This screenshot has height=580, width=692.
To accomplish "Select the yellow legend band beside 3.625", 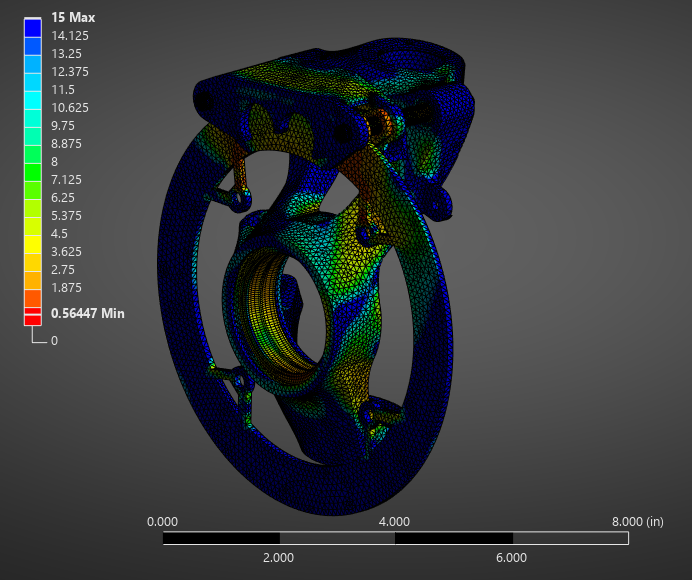I will coord(33,245).
